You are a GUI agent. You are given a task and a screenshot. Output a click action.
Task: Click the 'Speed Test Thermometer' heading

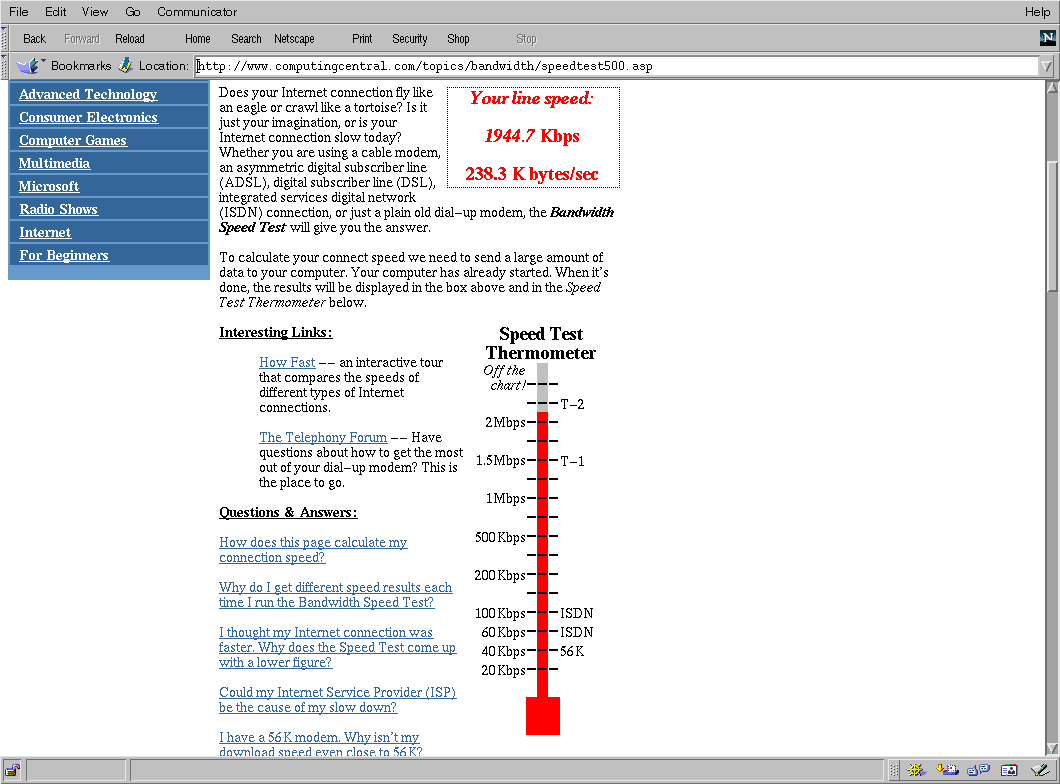(541, 343)
